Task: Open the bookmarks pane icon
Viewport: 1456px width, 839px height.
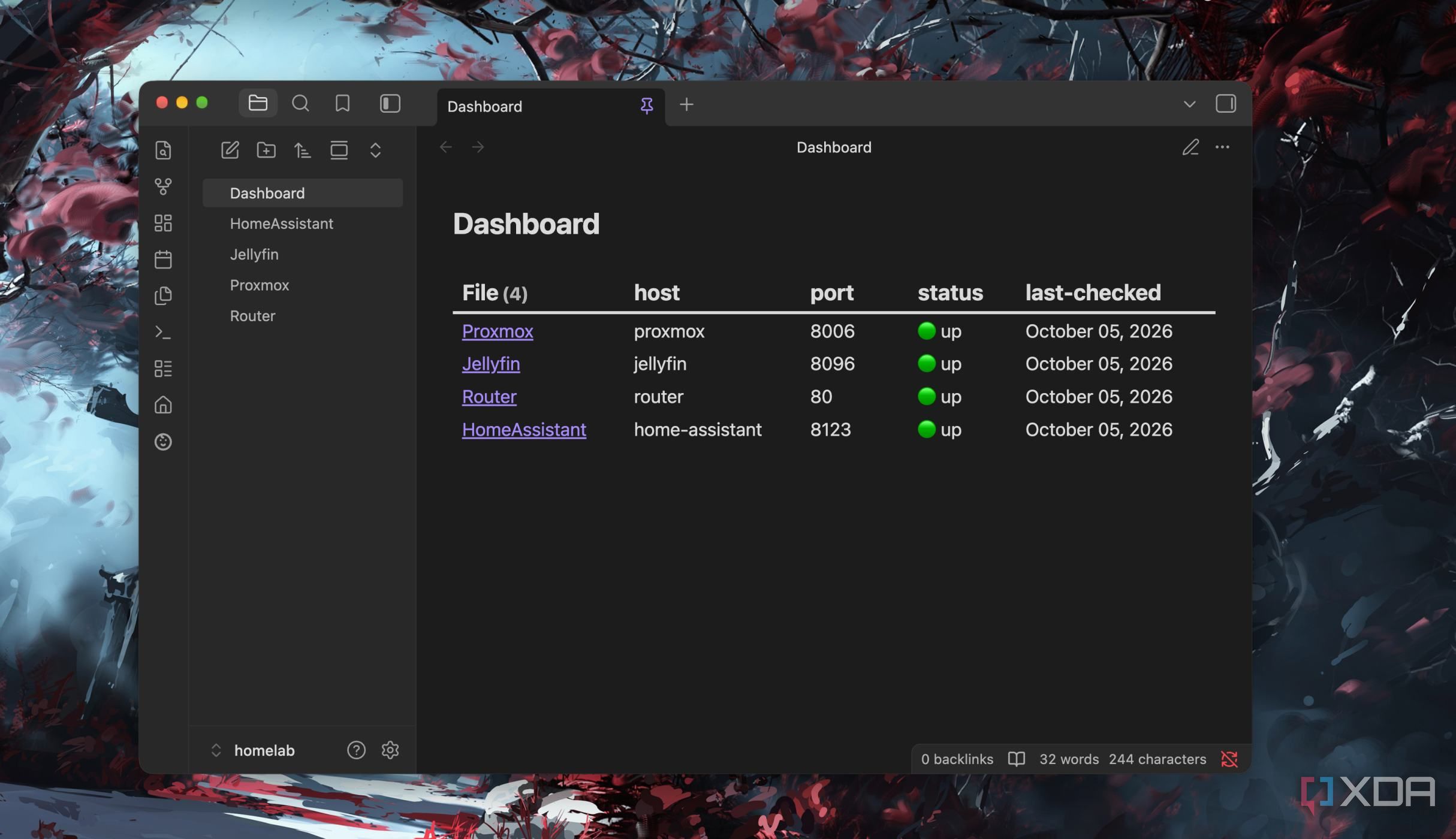Action: click(342, 103)
